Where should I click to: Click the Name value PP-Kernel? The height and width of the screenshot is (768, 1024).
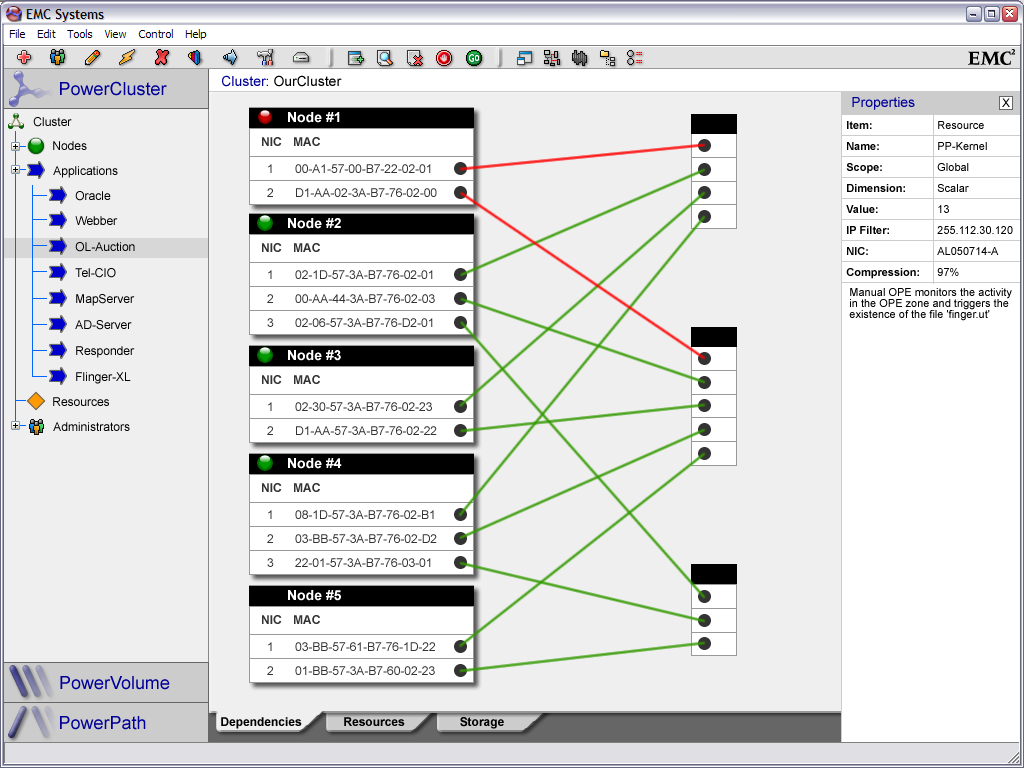(962, 146)
